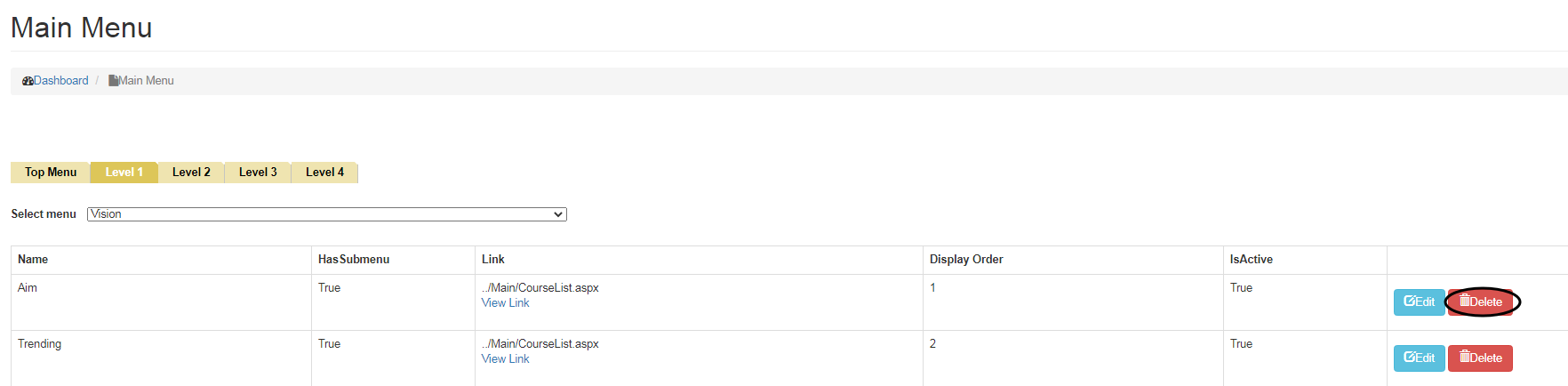Screen dimensions: 1568x386
Task: Click the Dashboard gauge icon in breadcrumb
Action: coord(28,81)
